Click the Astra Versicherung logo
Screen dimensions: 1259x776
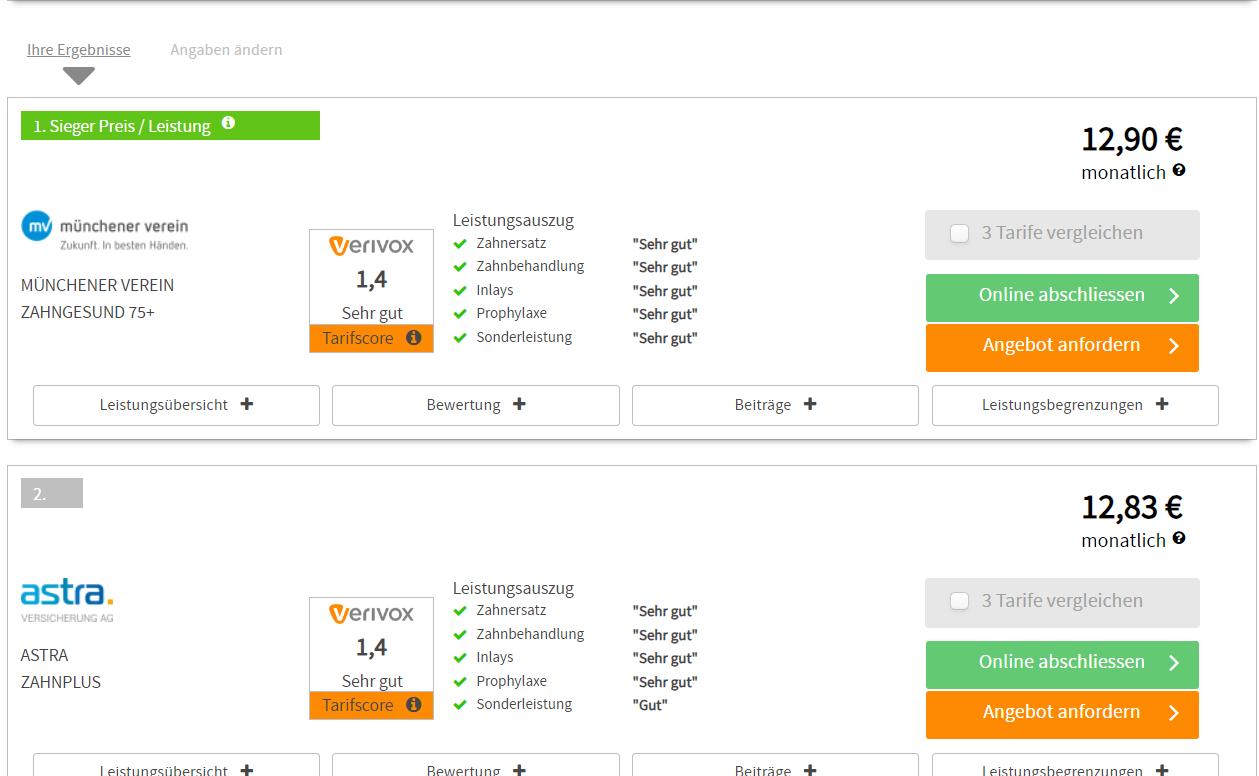tap(67, 600)
